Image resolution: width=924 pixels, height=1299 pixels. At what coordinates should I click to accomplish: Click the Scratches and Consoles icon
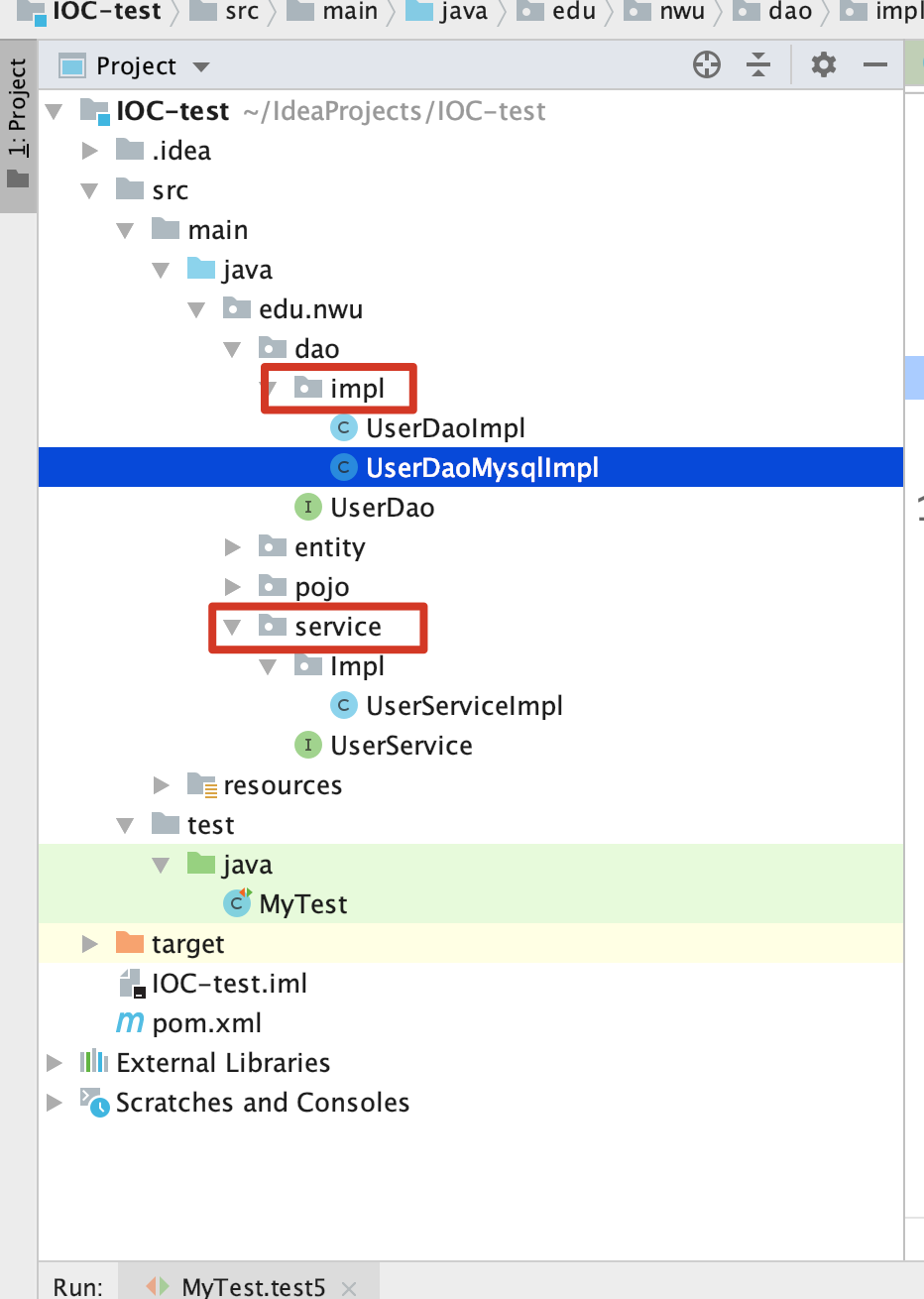click(94, 1103)
